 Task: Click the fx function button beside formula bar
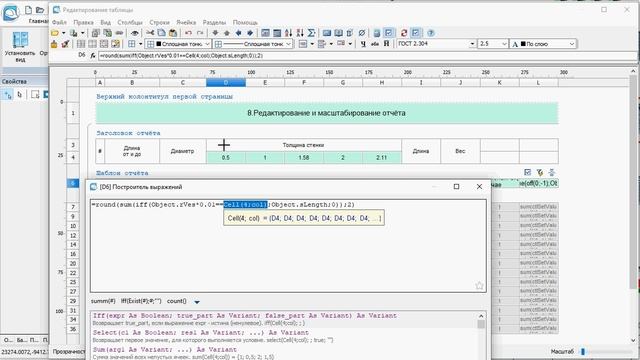[x=93, y=55]
